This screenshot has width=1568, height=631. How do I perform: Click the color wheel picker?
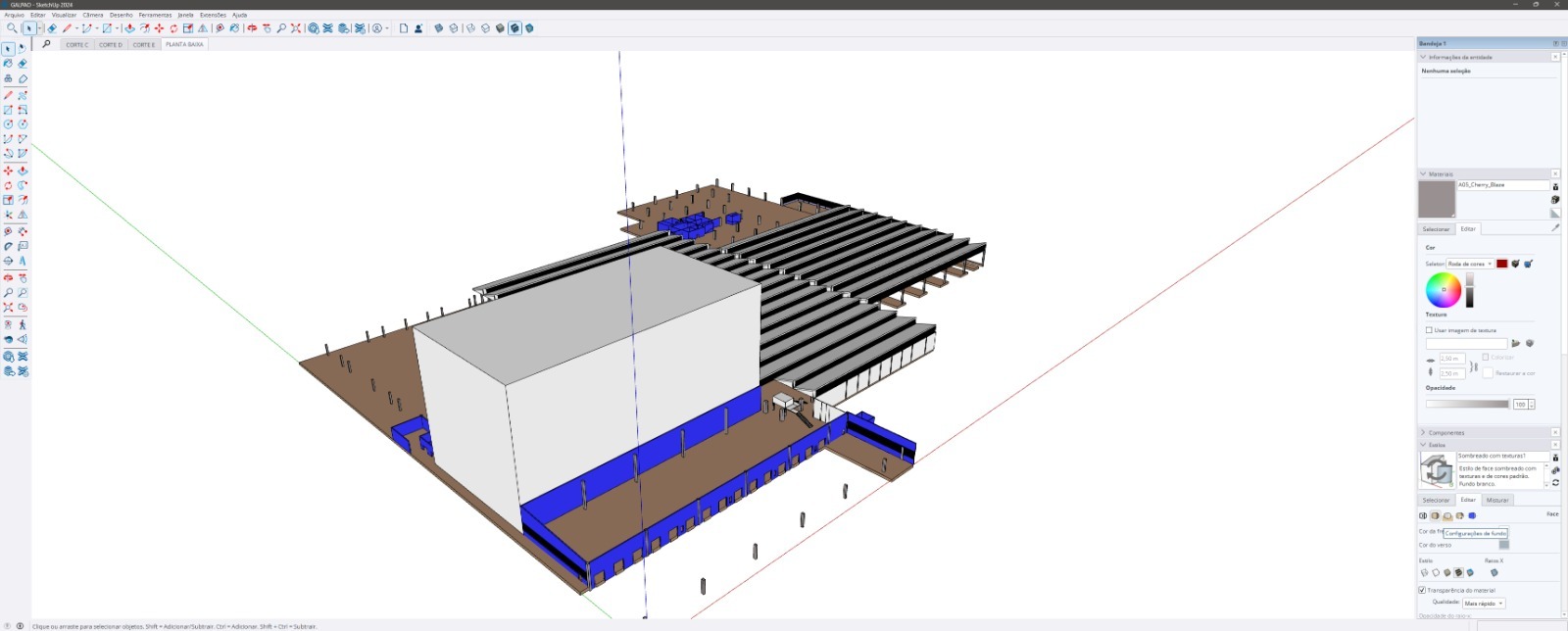(x=1443, y=290)
